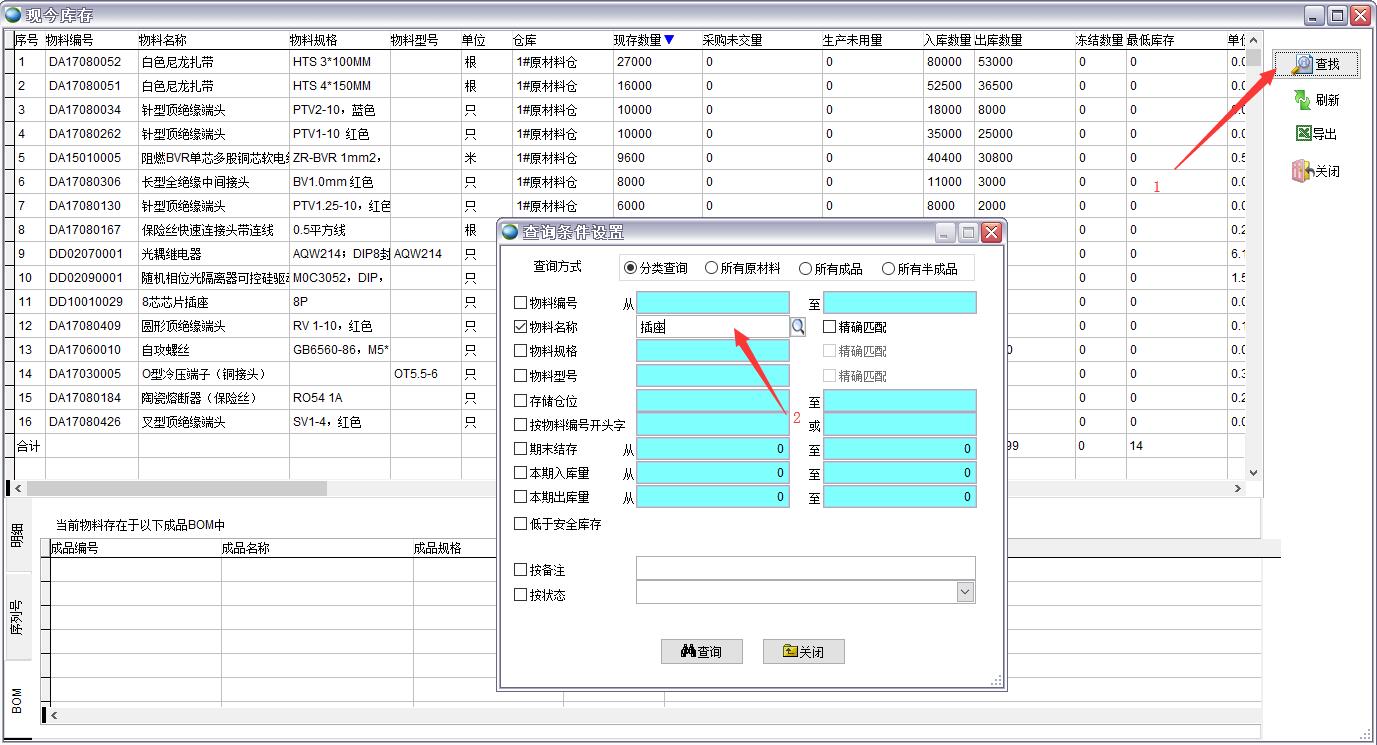This screenshot has width=1377, height=745.
Task: Check 精确匹配 next to 物料名称
Action: pos(829,327)
